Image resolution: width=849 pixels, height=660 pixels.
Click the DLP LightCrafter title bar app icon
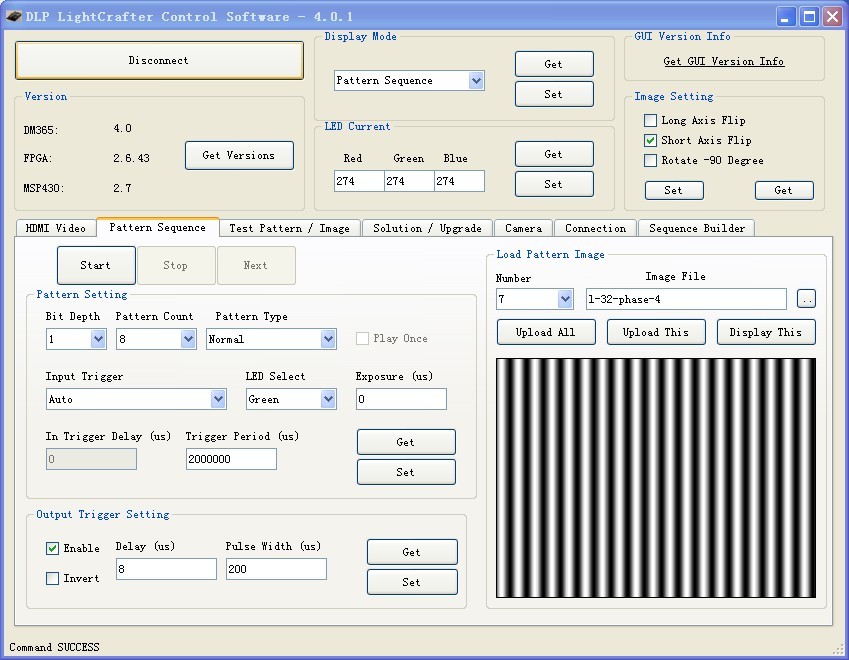click(14, 16)
